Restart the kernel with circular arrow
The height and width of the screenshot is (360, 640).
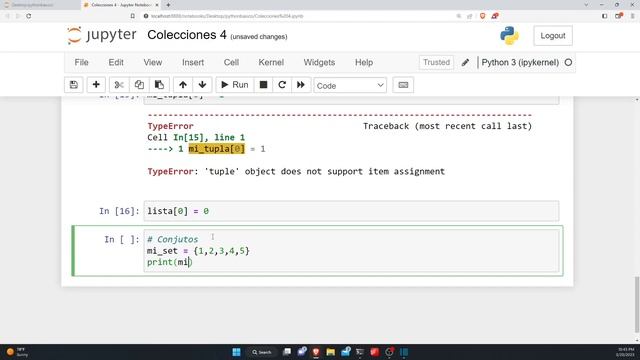[282, 85]
